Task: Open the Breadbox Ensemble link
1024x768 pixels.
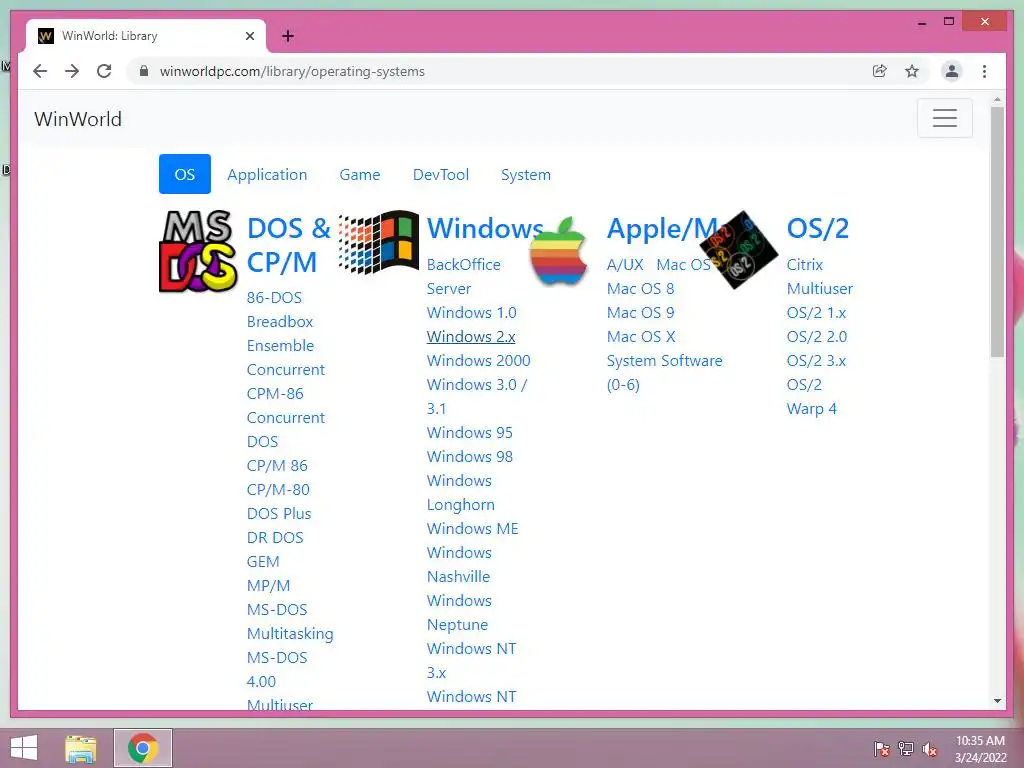Action: coord(280,334)
